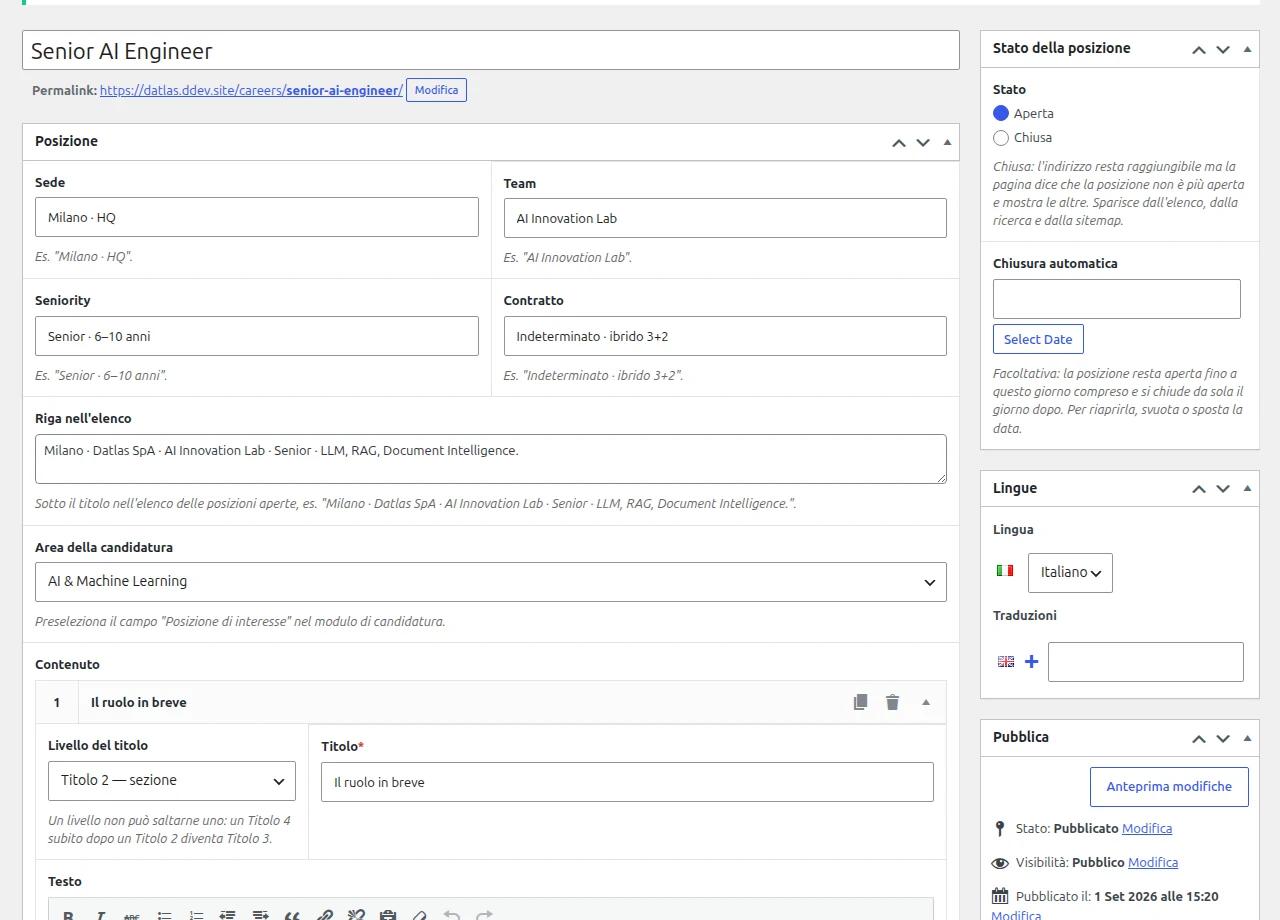Move Stato della posizione panel up
This screenshot has height=920, width=1280.
point(1198,49)
